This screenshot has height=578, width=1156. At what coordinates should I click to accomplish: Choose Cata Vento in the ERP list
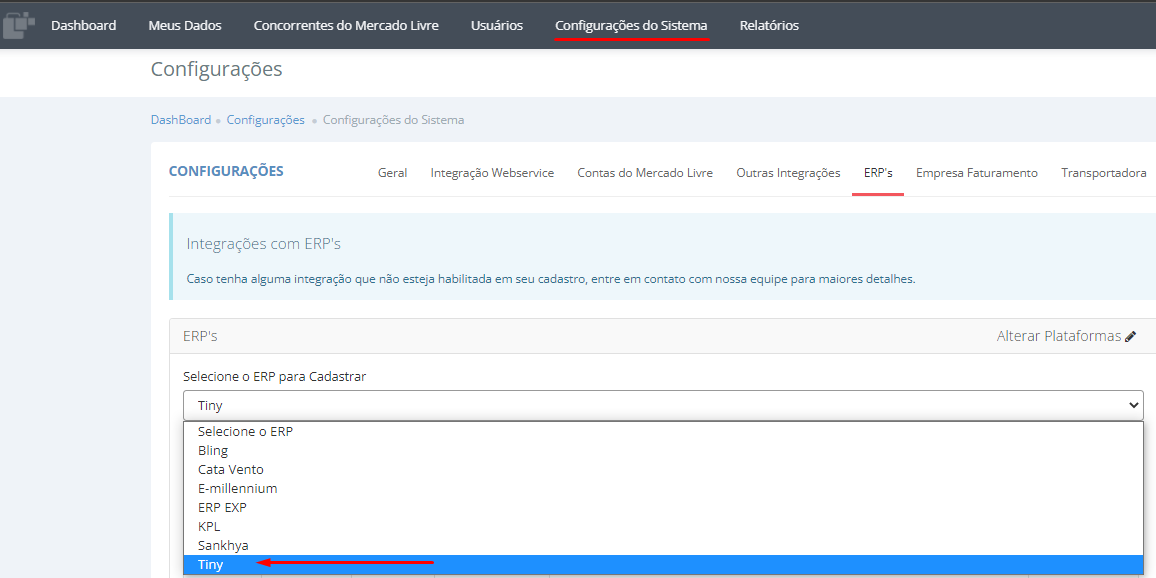point(663,470)
